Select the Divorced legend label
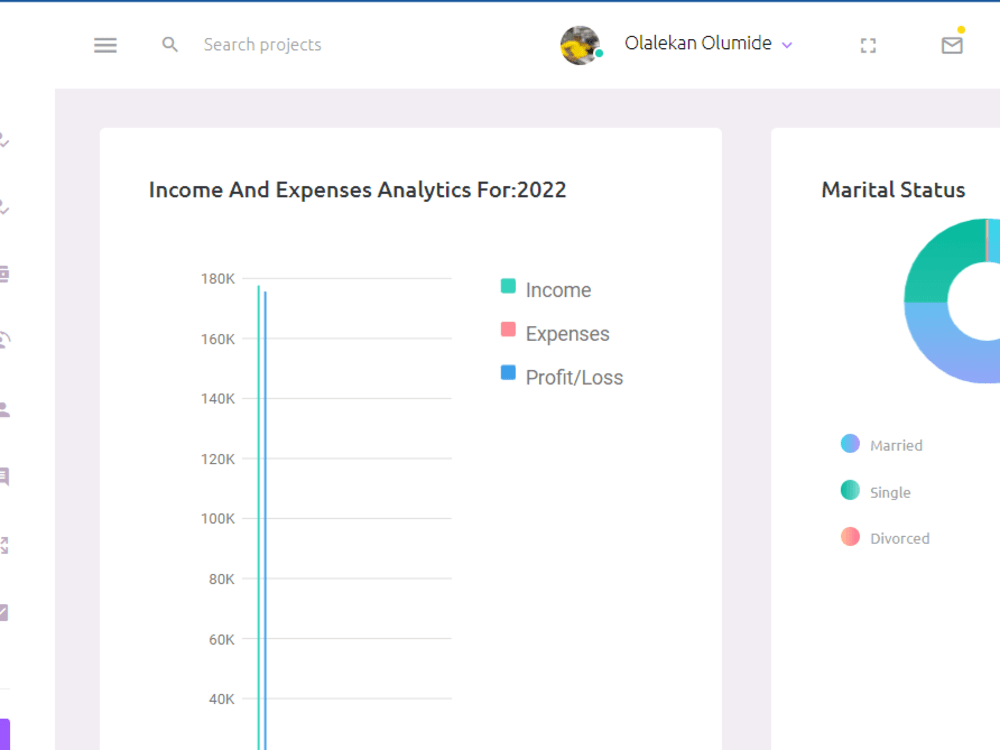The width and height of the screenshot is (1000, 750). point(900,538)
